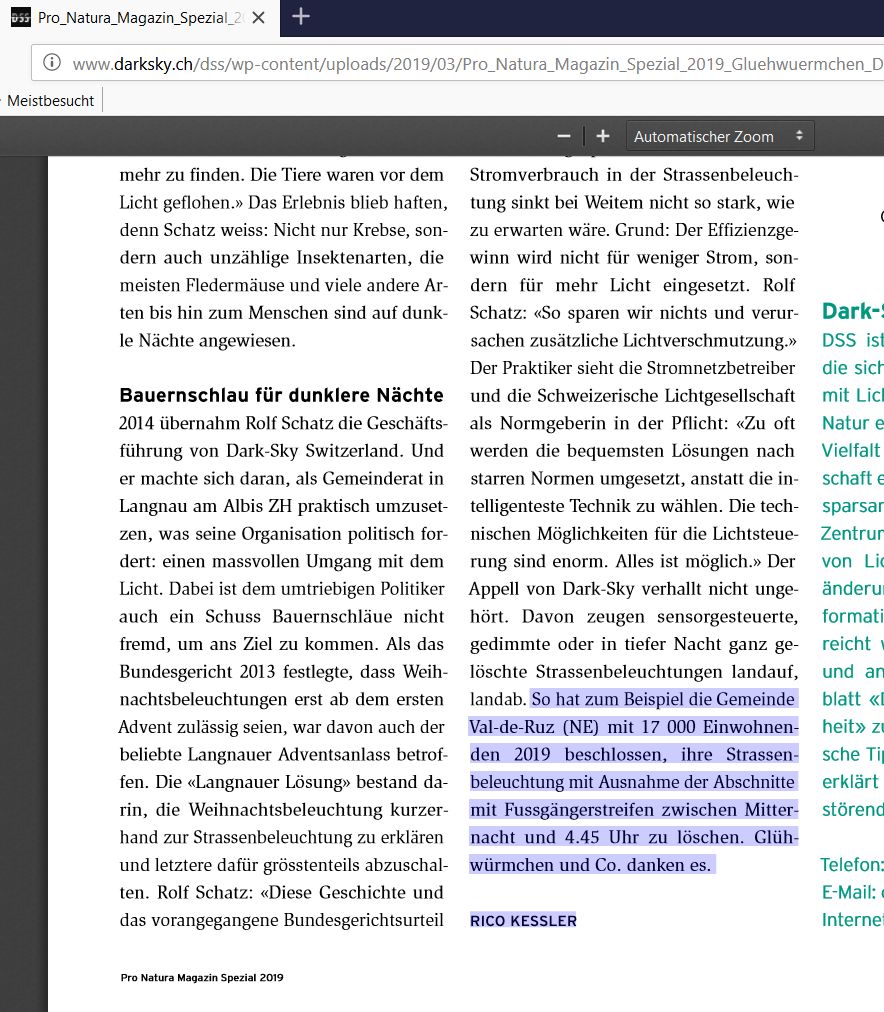Open the Meistbesucht bookmarks folder
This screenshot has width=884, height=1012.
point(50,101)
